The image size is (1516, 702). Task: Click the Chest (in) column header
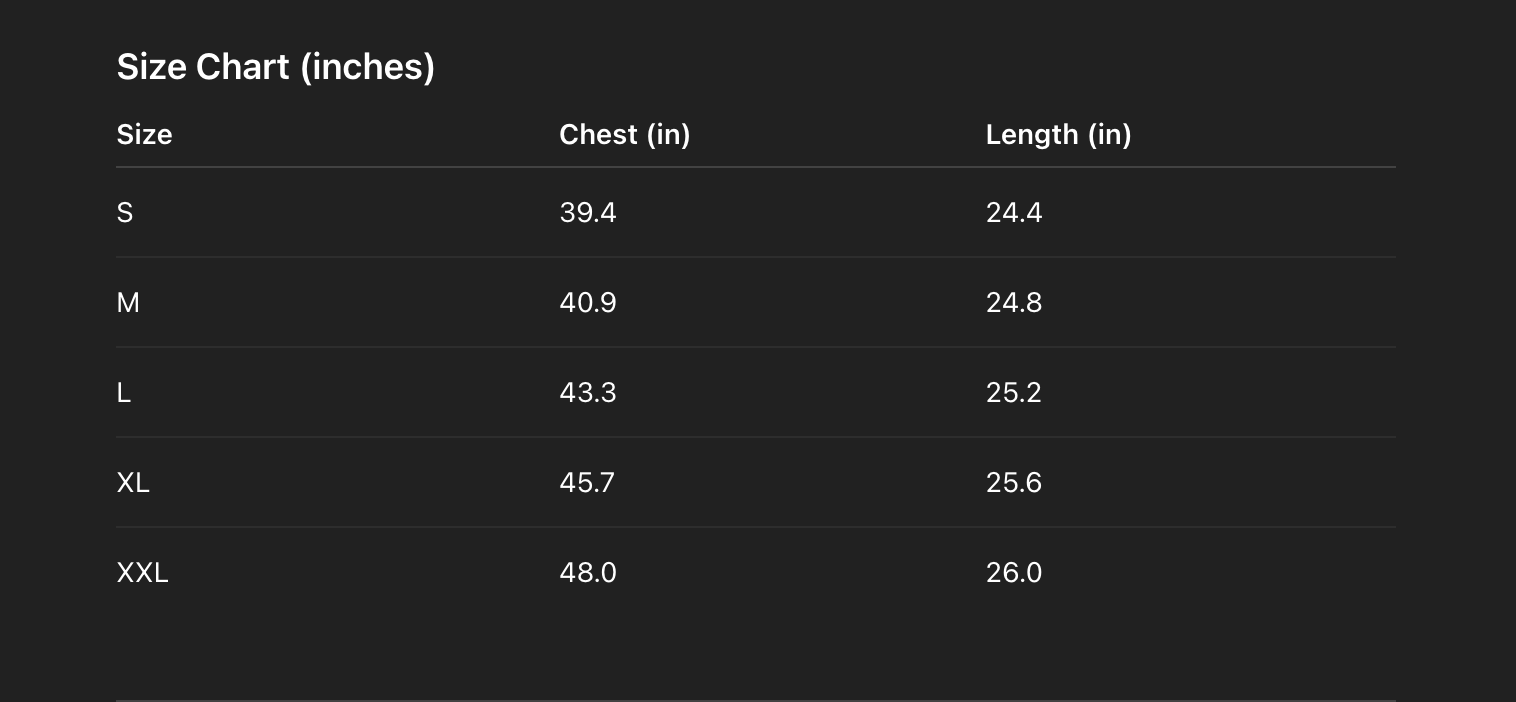(625, 135)
